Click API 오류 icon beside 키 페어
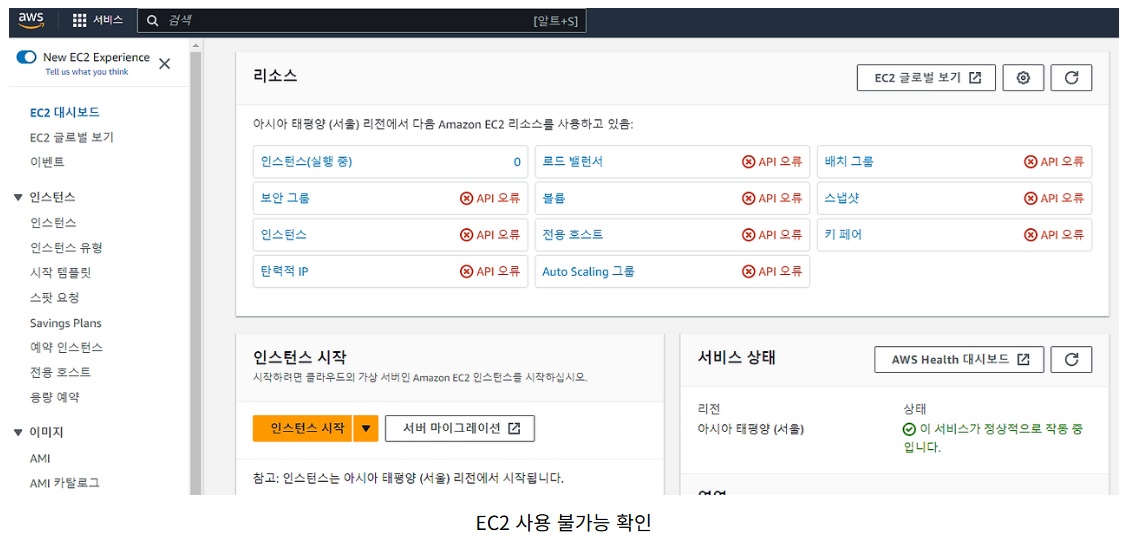1124x540 pixels. coord(1031,235)
